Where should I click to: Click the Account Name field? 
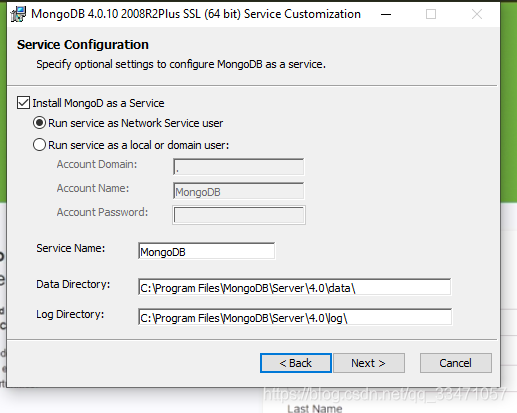tap(239, 191)
